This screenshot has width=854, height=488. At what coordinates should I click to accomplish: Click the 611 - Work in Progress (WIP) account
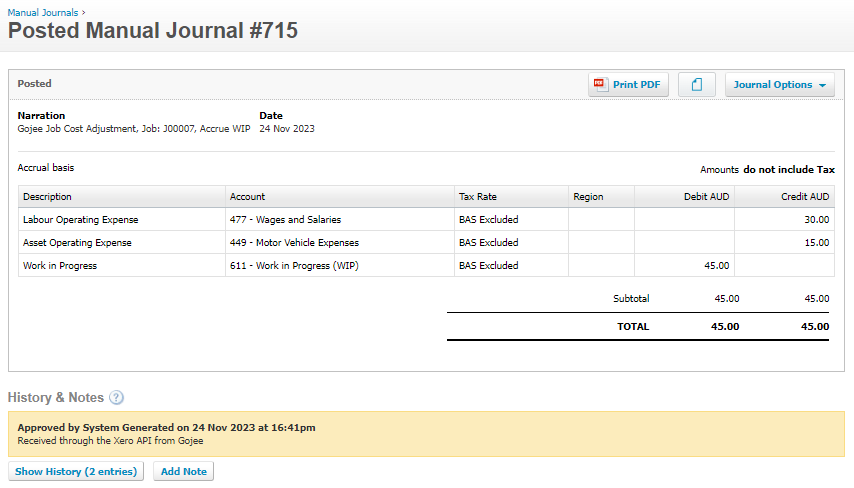tap(294, 265)
